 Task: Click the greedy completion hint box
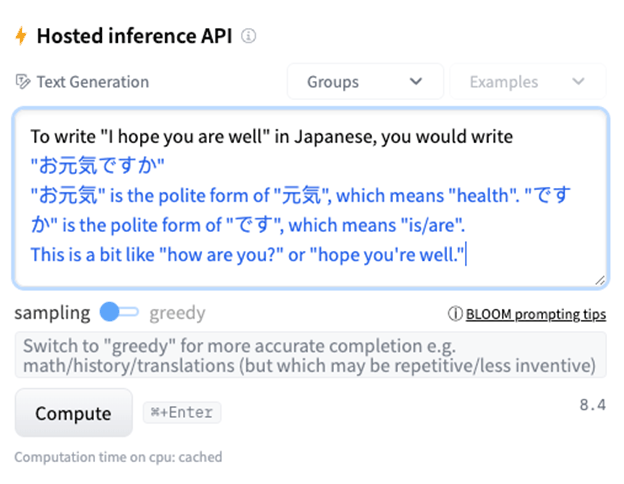pyautogui.click(x=311, y=355)
